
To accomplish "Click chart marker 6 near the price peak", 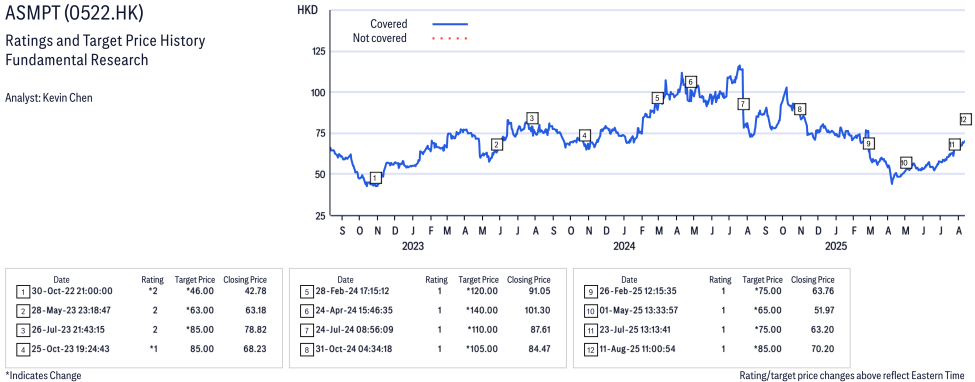I will point(690,82).
